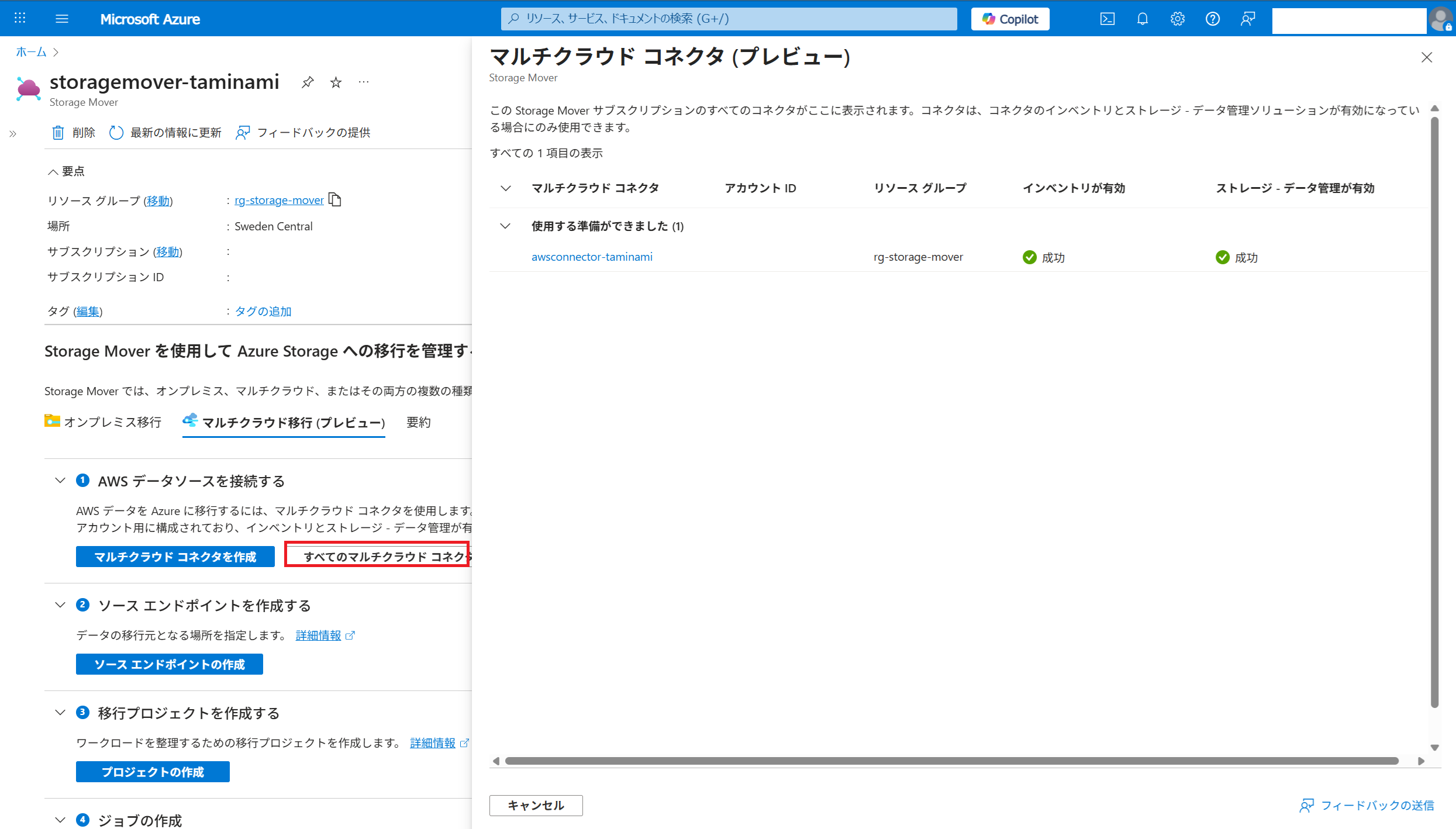Open the notifications bell

1143,19
